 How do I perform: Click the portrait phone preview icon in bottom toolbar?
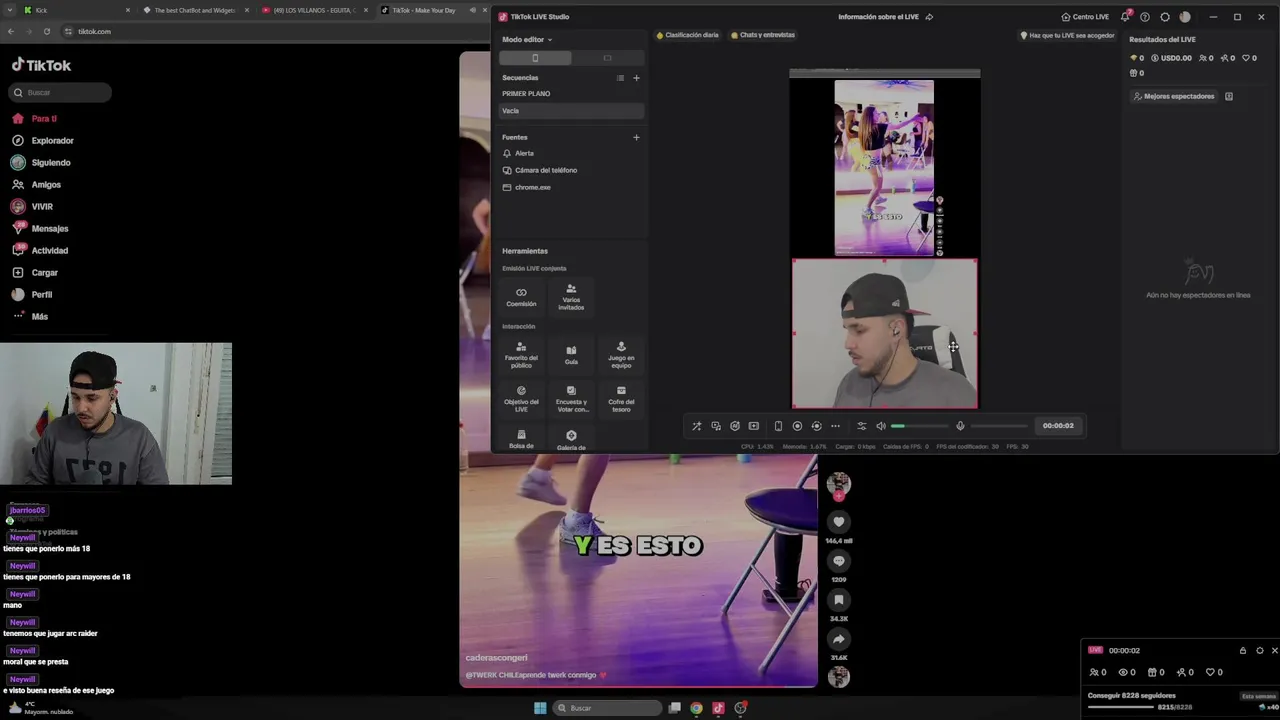778,426
